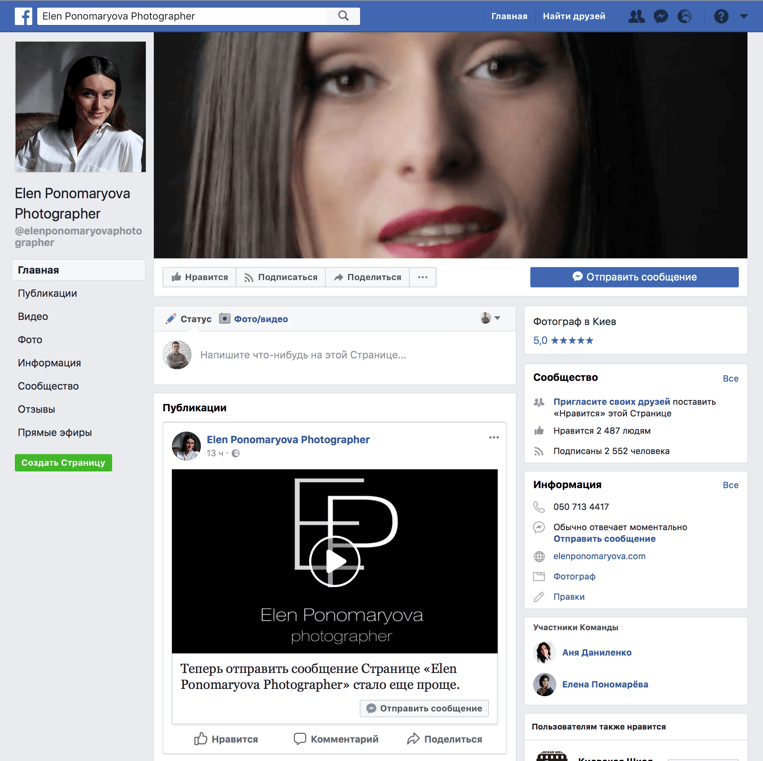The width and height of the screenshot is (763, 761).
Task: Open the help question mark icon
Action: (721, 16)
